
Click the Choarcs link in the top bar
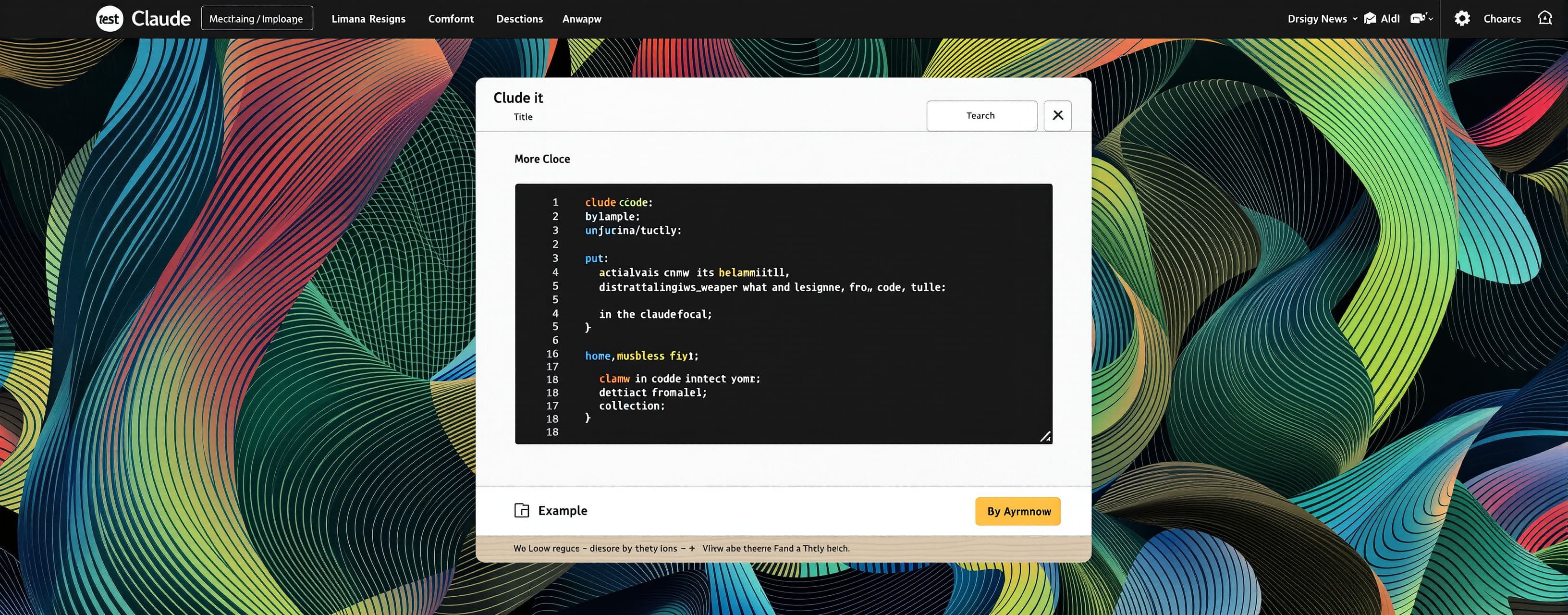(x=1502, y=19)
